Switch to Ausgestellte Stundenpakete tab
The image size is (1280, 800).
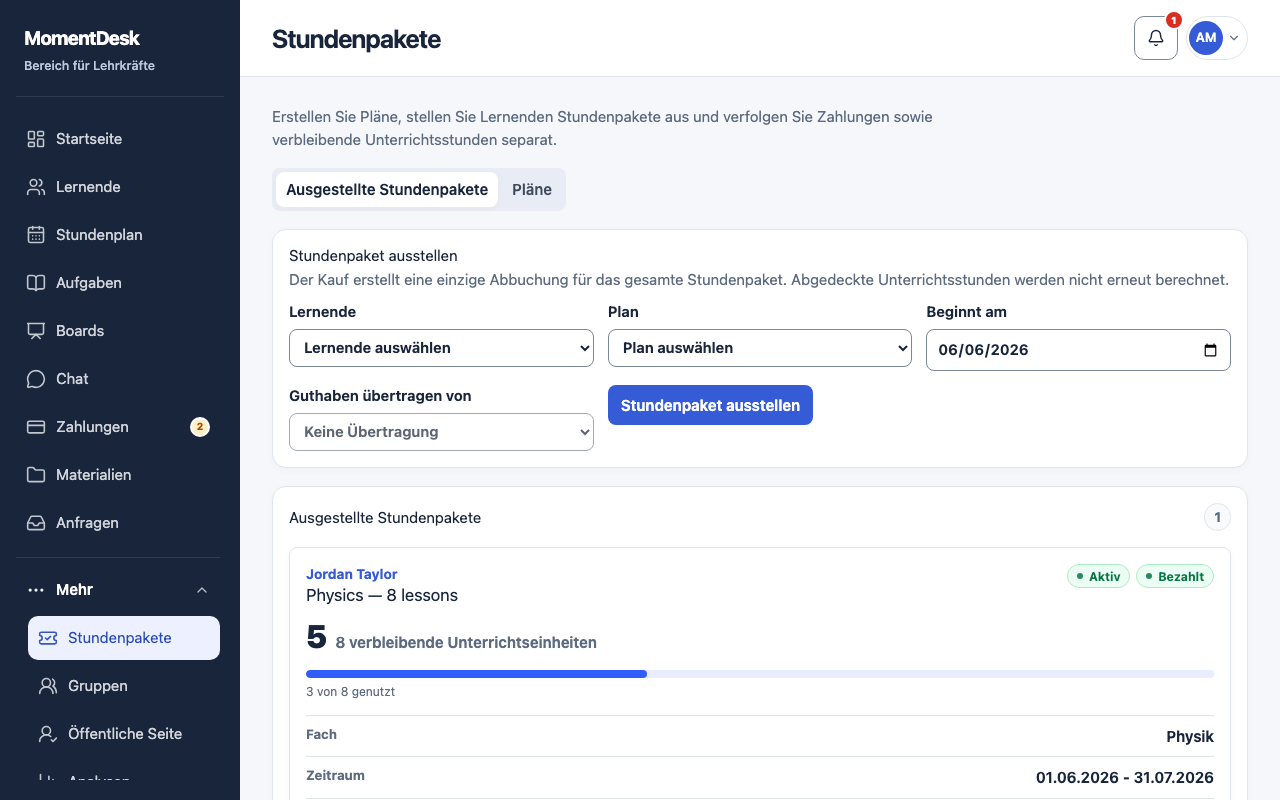coord(387,190)
